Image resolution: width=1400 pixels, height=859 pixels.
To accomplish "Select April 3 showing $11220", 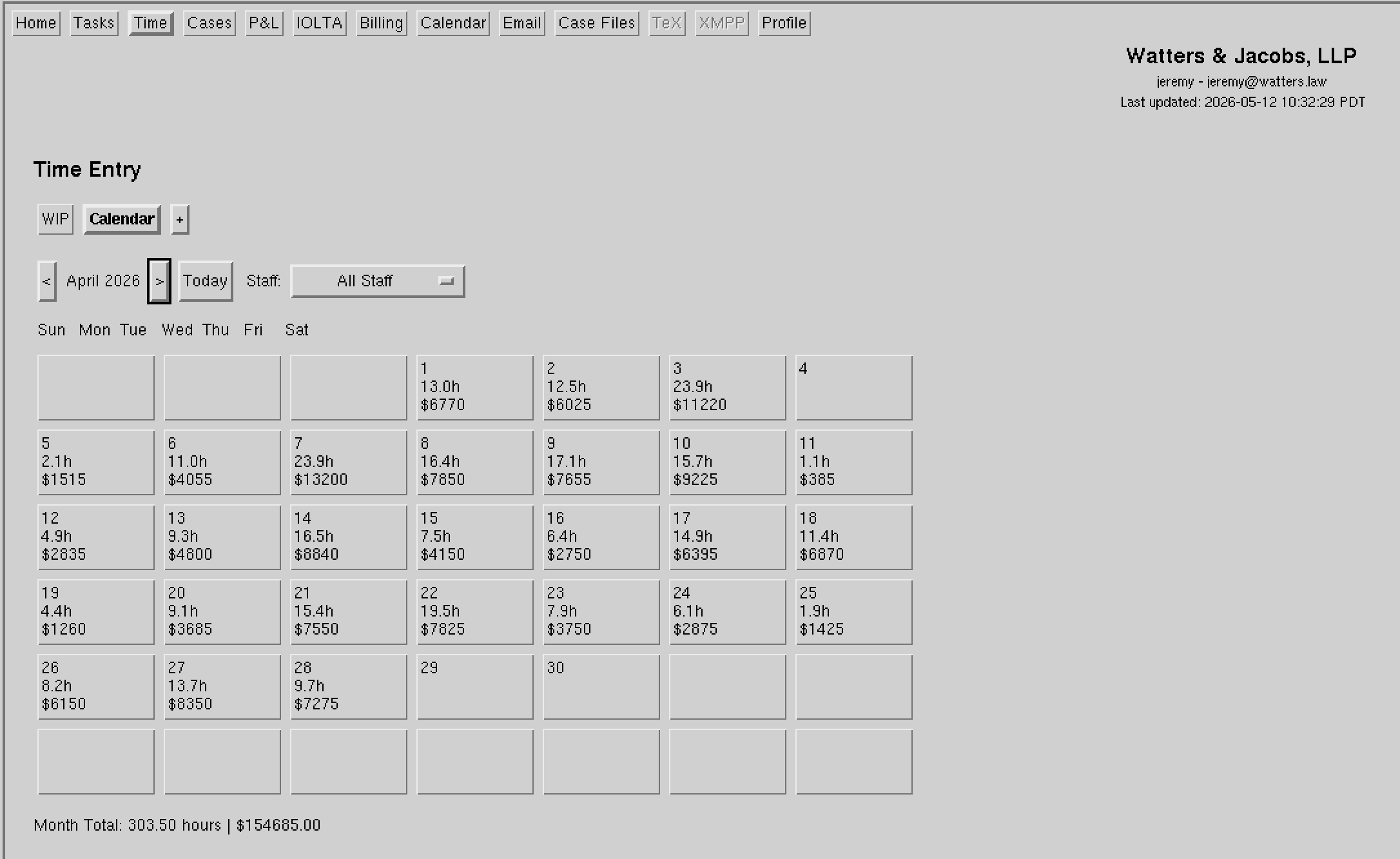I will 728,388.
